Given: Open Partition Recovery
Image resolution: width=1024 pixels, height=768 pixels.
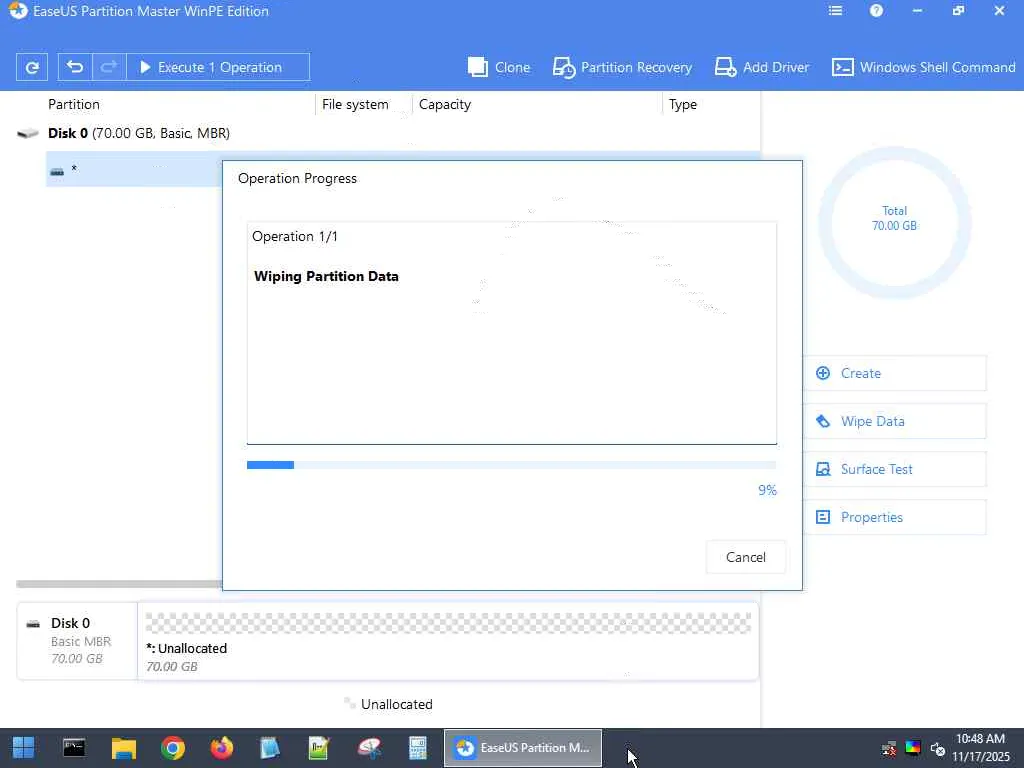Looking at the screenshot, I should coord(622,67).
